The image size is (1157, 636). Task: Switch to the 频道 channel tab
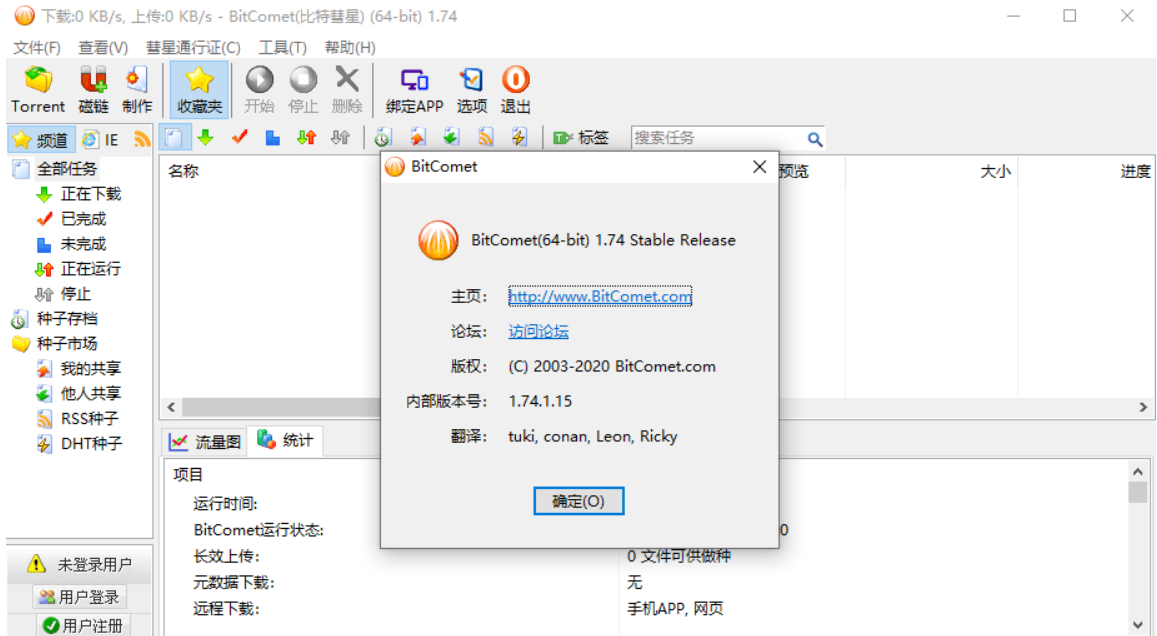click(41, 139)
